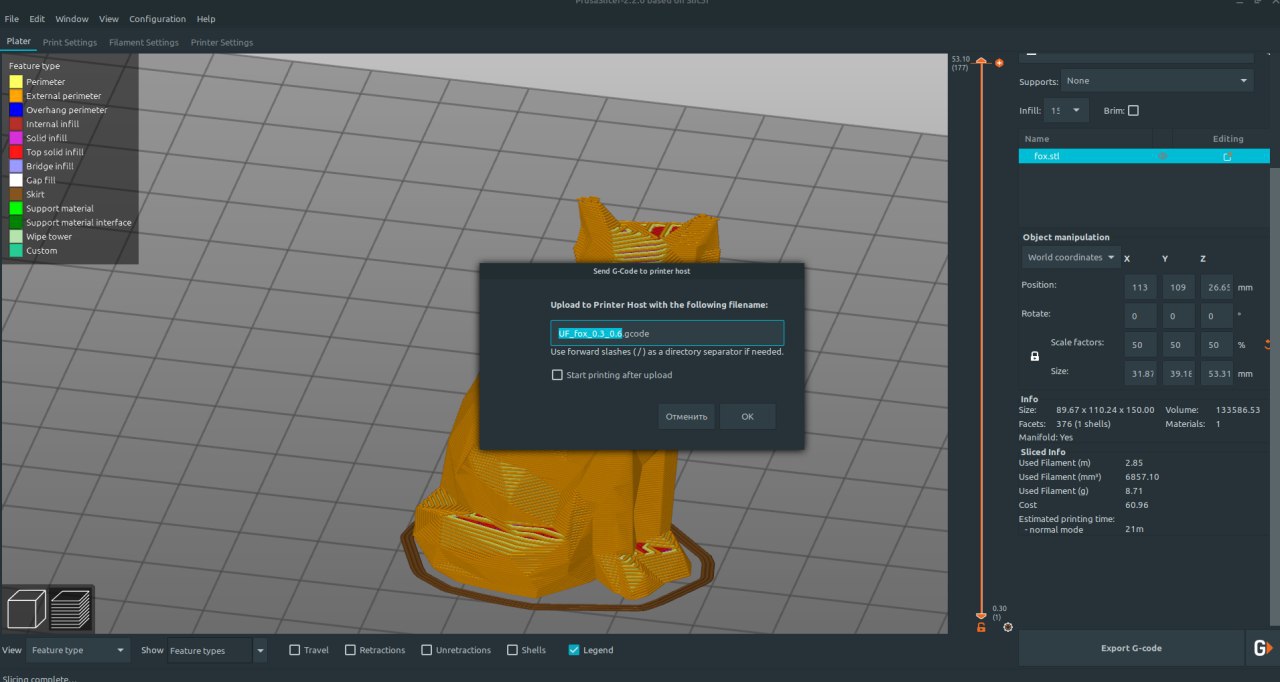Click the Size X field

coord(1140,373)
